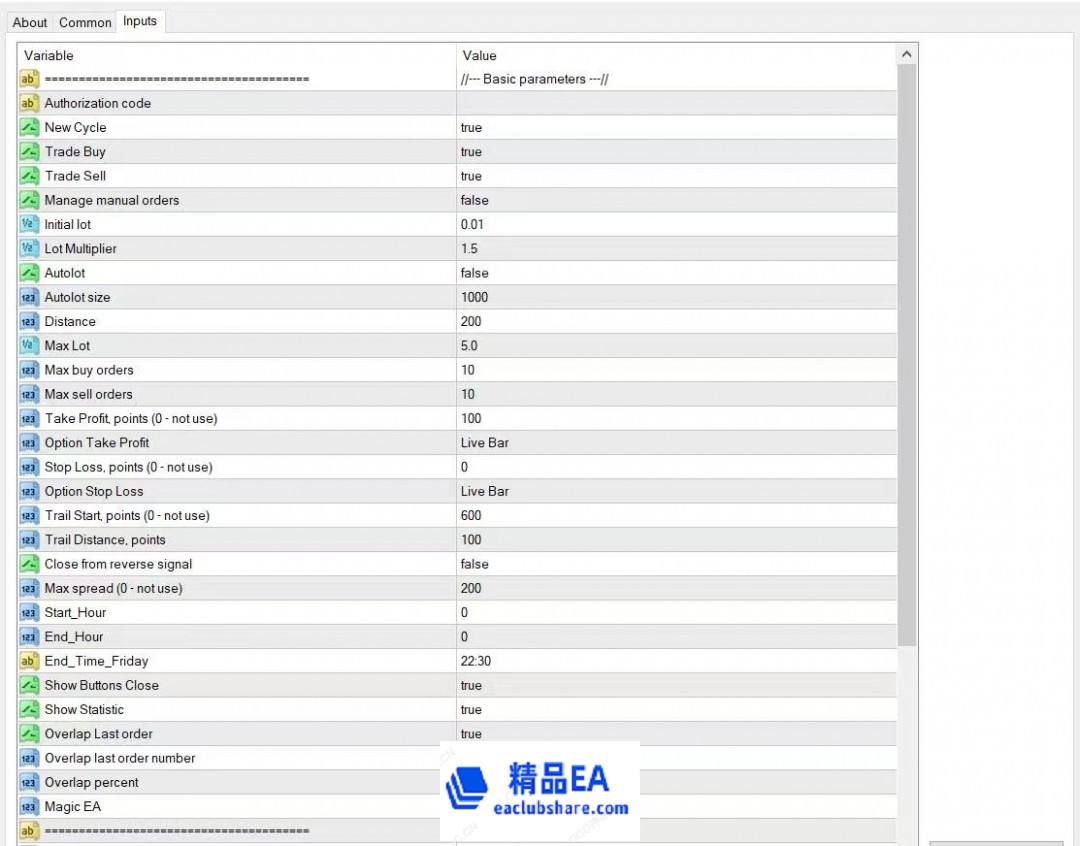Click the boolean icon next to New Cycle
The height and width of the screenshot is (846, 1080).
tap(29, 127)
